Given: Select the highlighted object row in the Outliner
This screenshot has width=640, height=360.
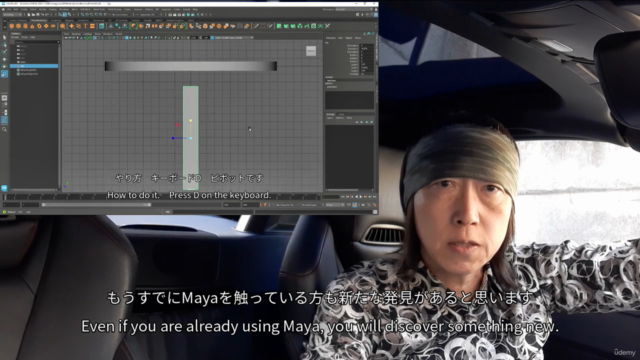Looking at the screenshot, I should tap(34, 66).
